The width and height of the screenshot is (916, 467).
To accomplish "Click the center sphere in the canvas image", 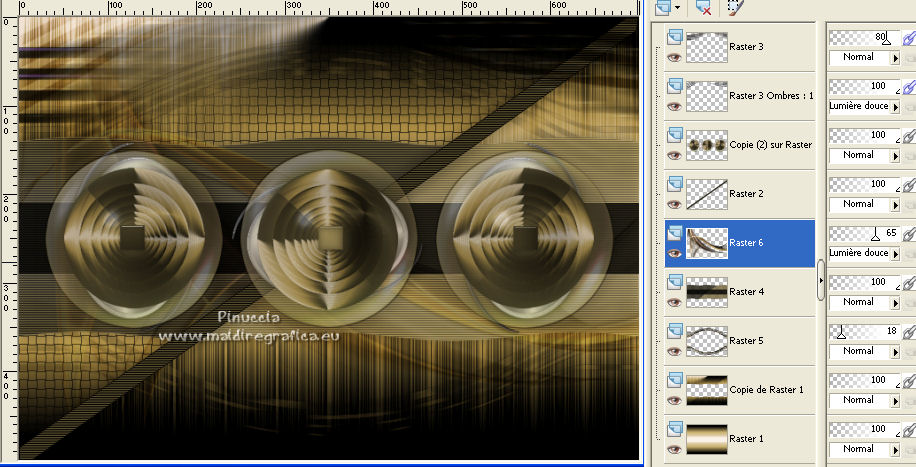I will (329, 238).
